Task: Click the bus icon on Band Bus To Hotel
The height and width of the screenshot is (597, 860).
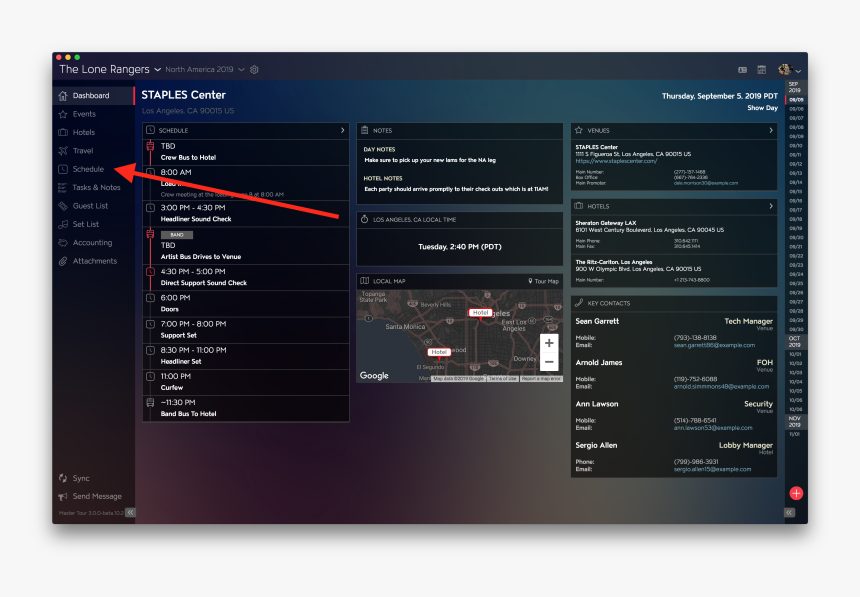Action: (x=150, y=403)
